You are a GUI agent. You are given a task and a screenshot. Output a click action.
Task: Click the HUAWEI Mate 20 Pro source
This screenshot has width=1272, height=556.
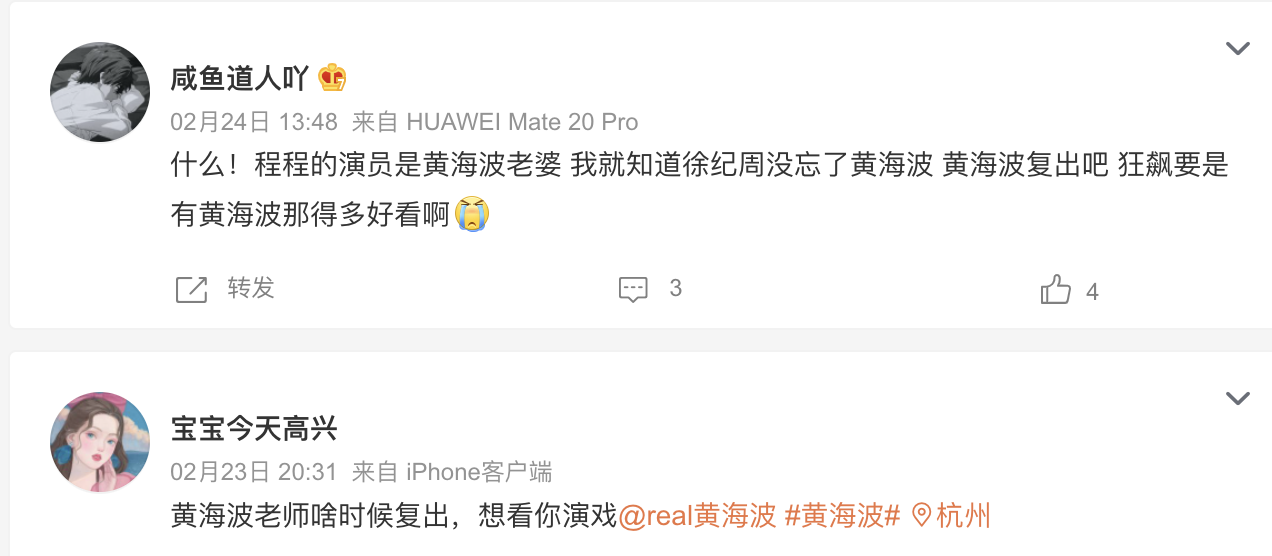[522, 122]
